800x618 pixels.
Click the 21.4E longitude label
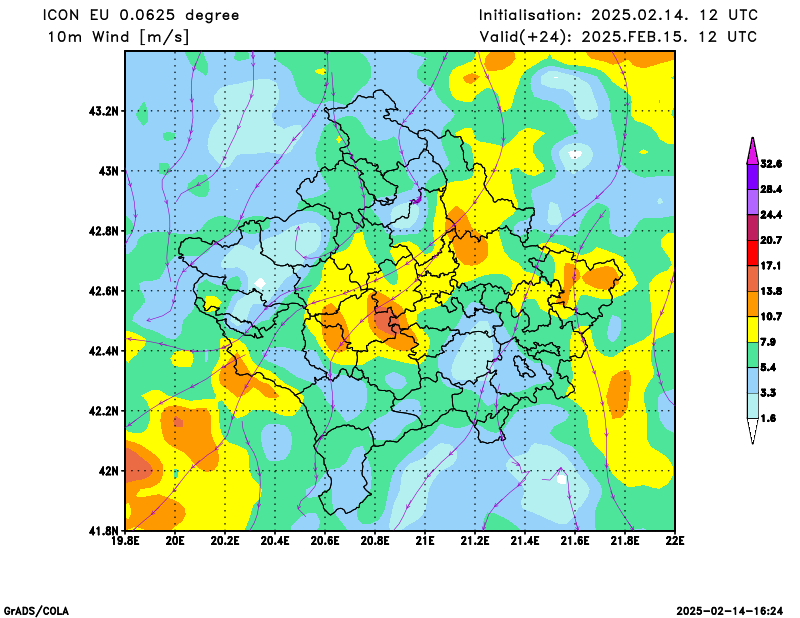(x=525, y=541)
